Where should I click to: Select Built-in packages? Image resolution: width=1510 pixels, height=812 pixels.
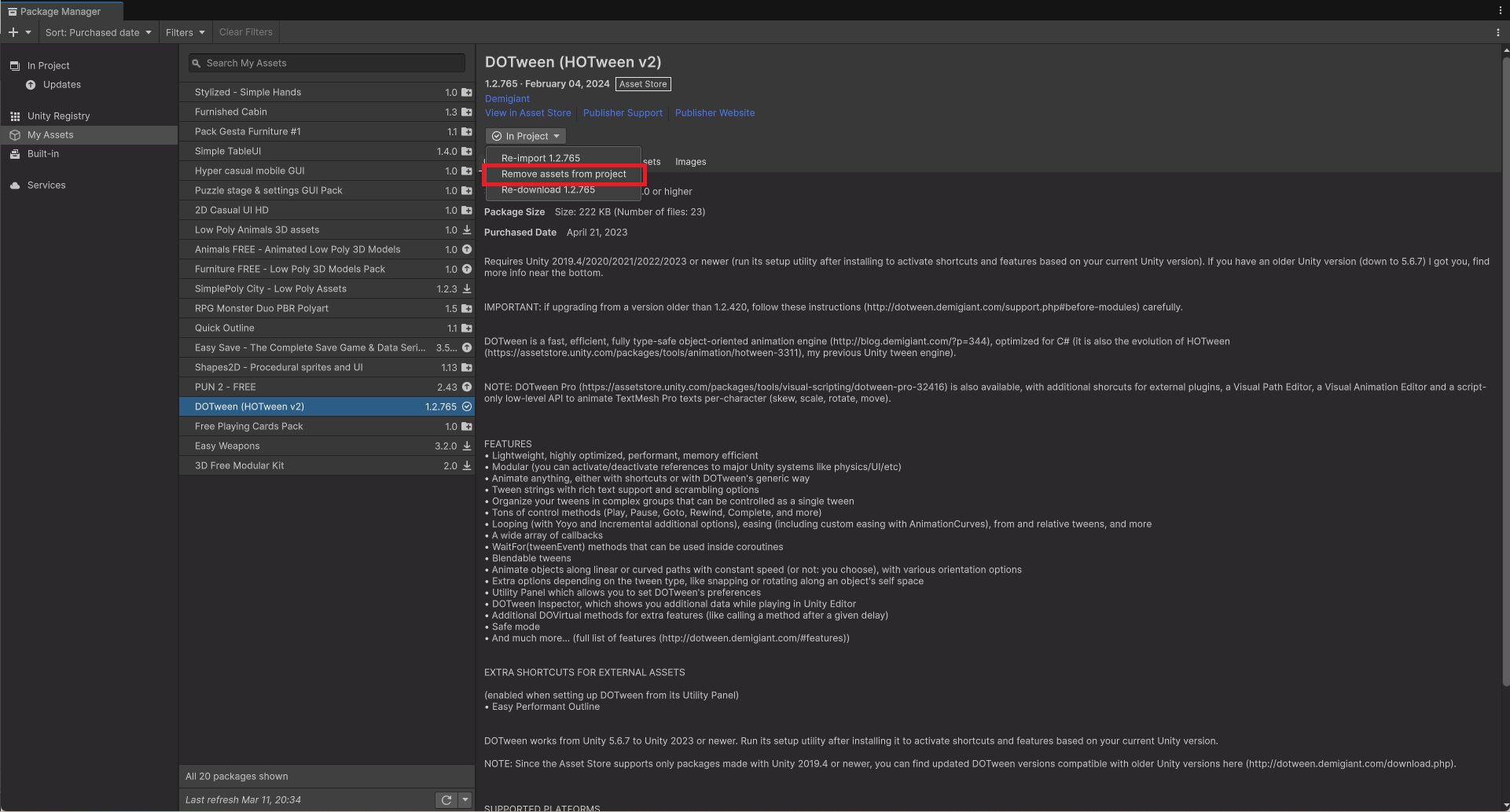pyautogui.click(x=44, y=153)
